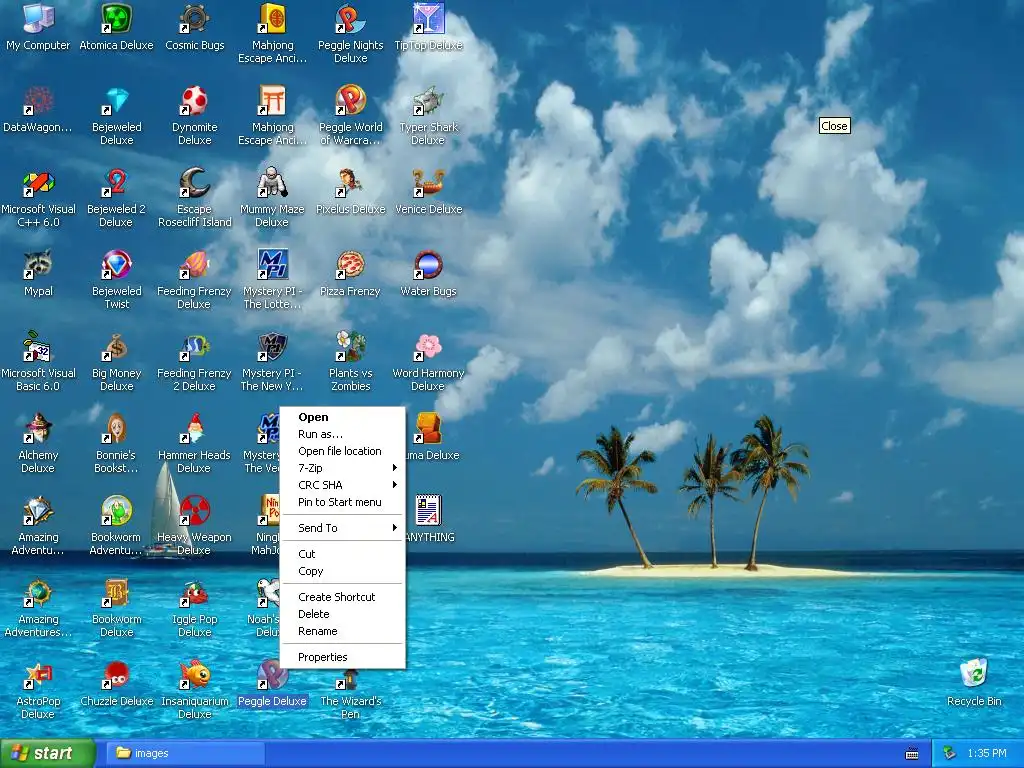
Task: Click the on-screen keyboard tray icon
Action: tap(912, 754)
